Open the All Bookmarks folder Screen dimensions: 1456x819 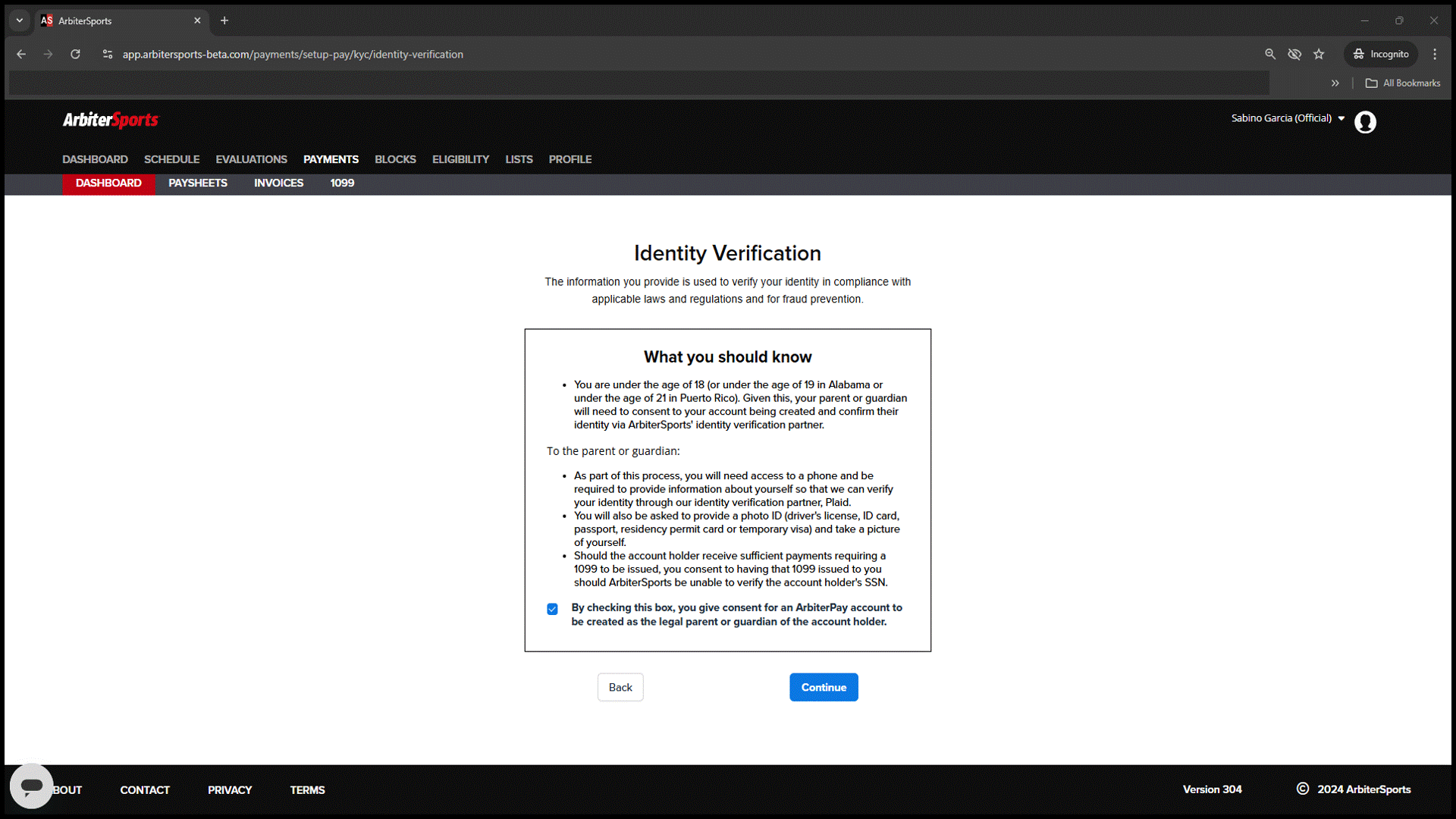pos(1402,83)
